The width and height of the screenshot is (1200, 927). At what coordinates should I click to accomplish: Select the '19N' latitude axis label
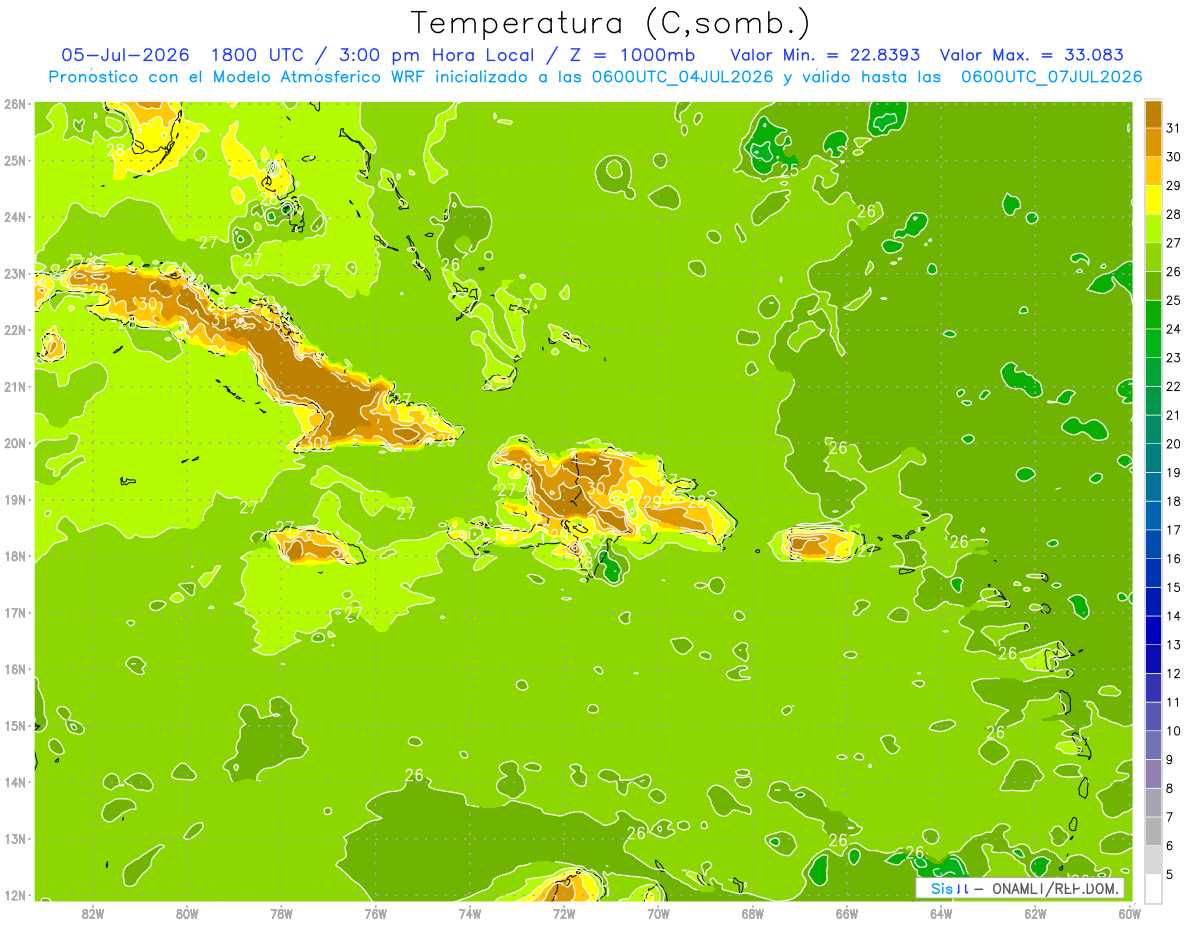click(x=14, y=499)
